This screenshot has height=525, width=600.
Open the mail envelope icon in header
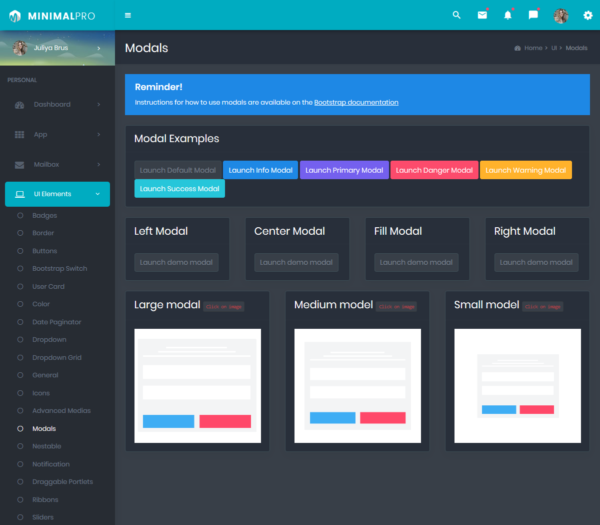[x=482, y=15]
